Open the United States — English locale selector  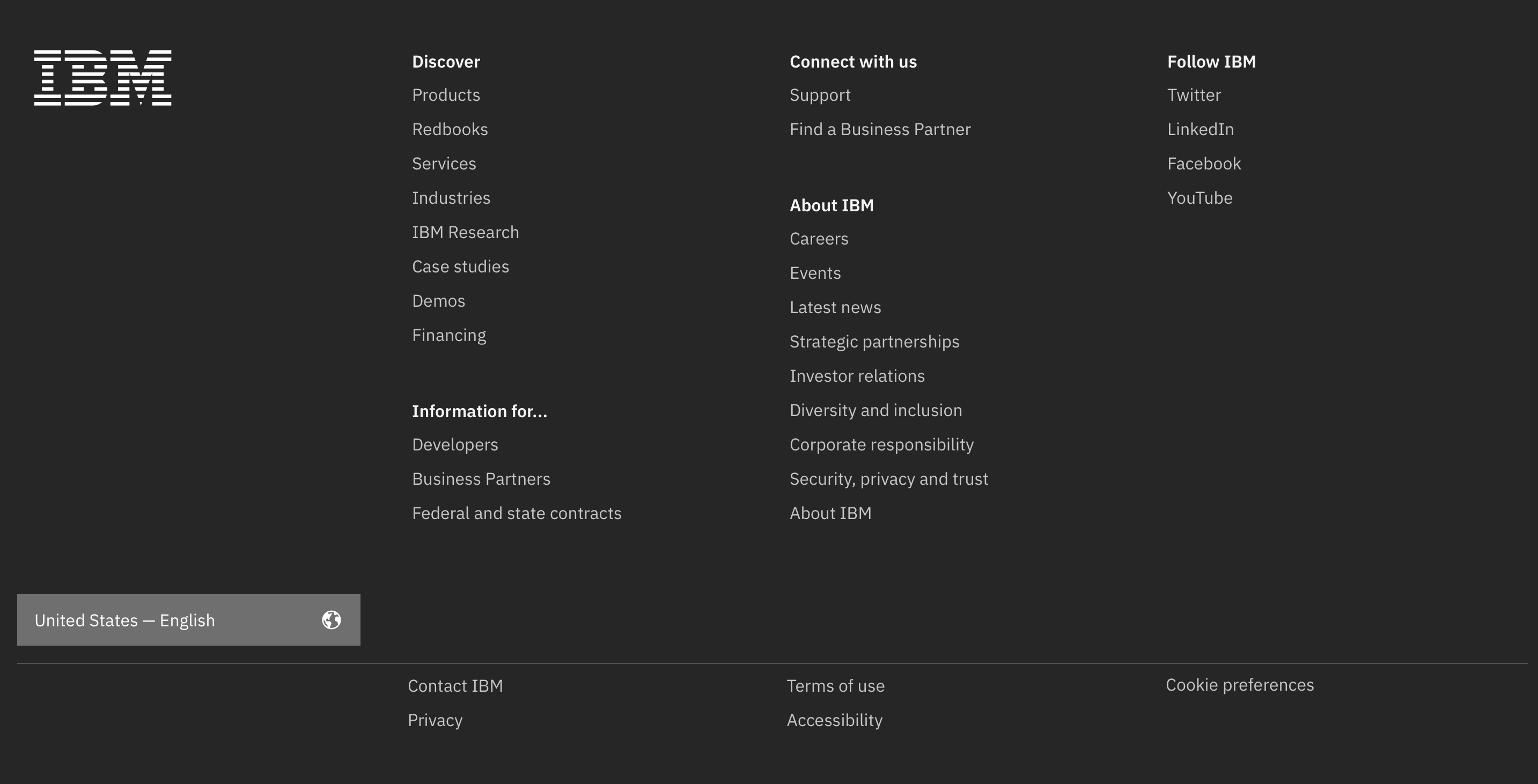tap(189, 620)
